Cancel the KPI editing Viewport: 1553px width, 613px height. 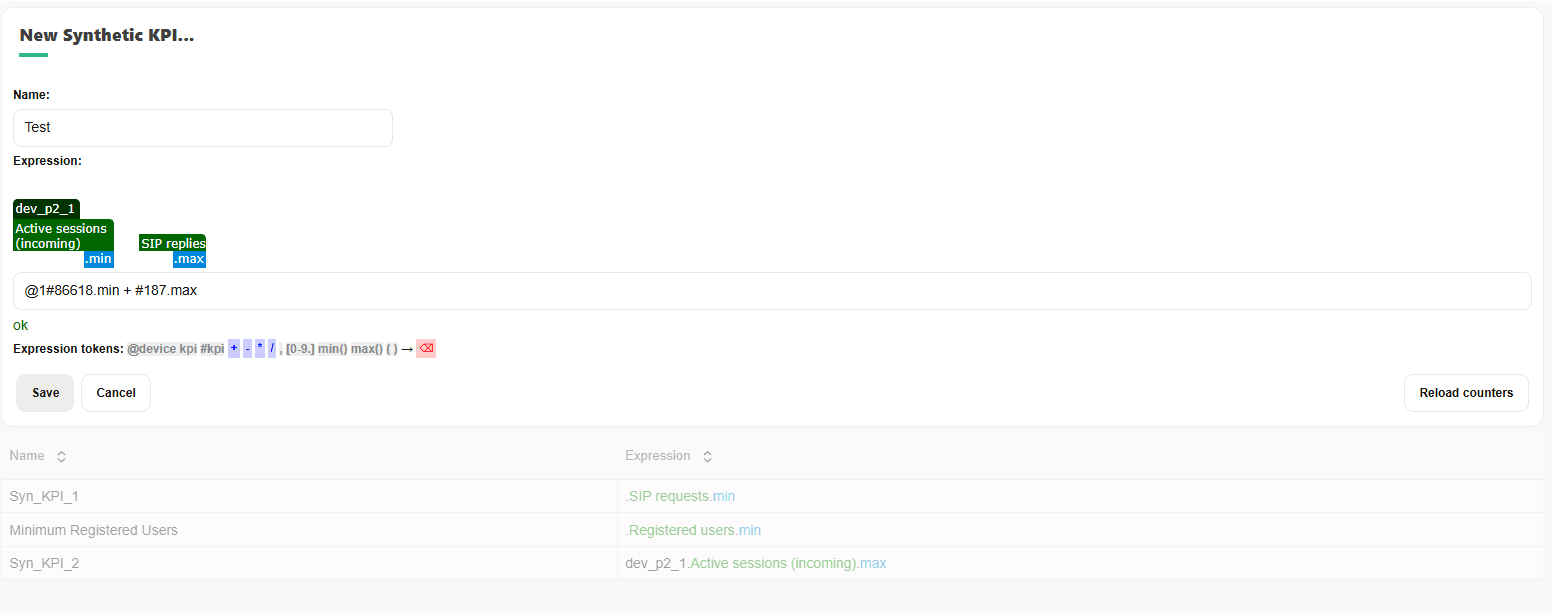coord(115,392)
